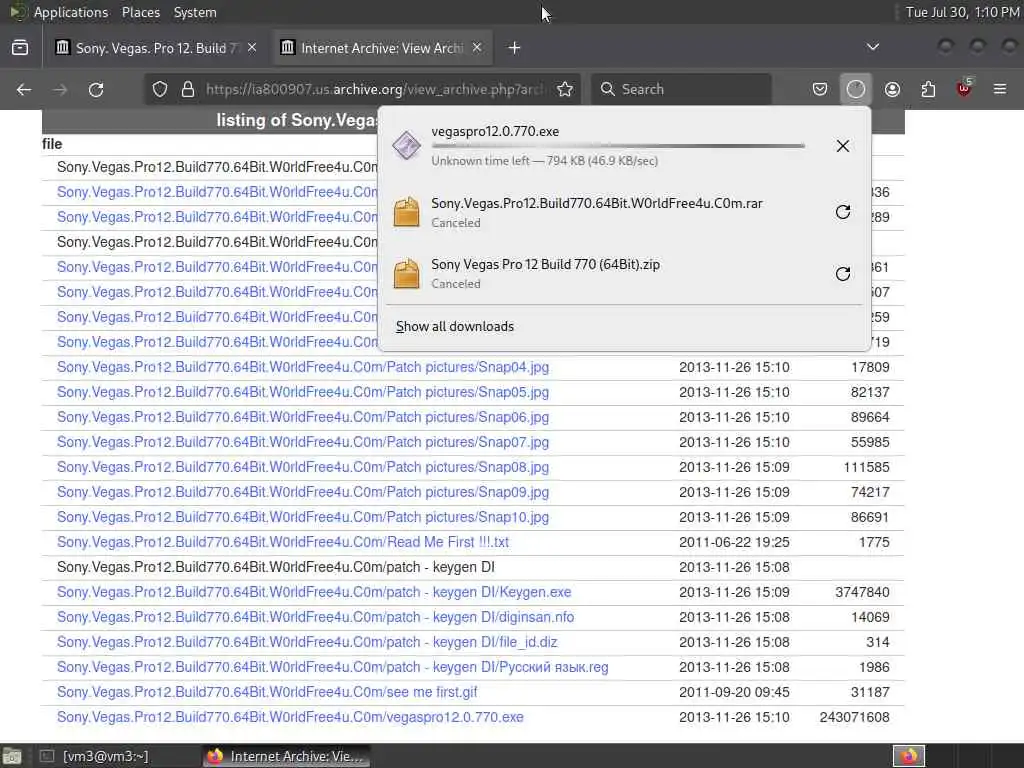Expand the list all tabs dropdown
Viewport: 1024px width, 768px height.
[x=872, y=48]
